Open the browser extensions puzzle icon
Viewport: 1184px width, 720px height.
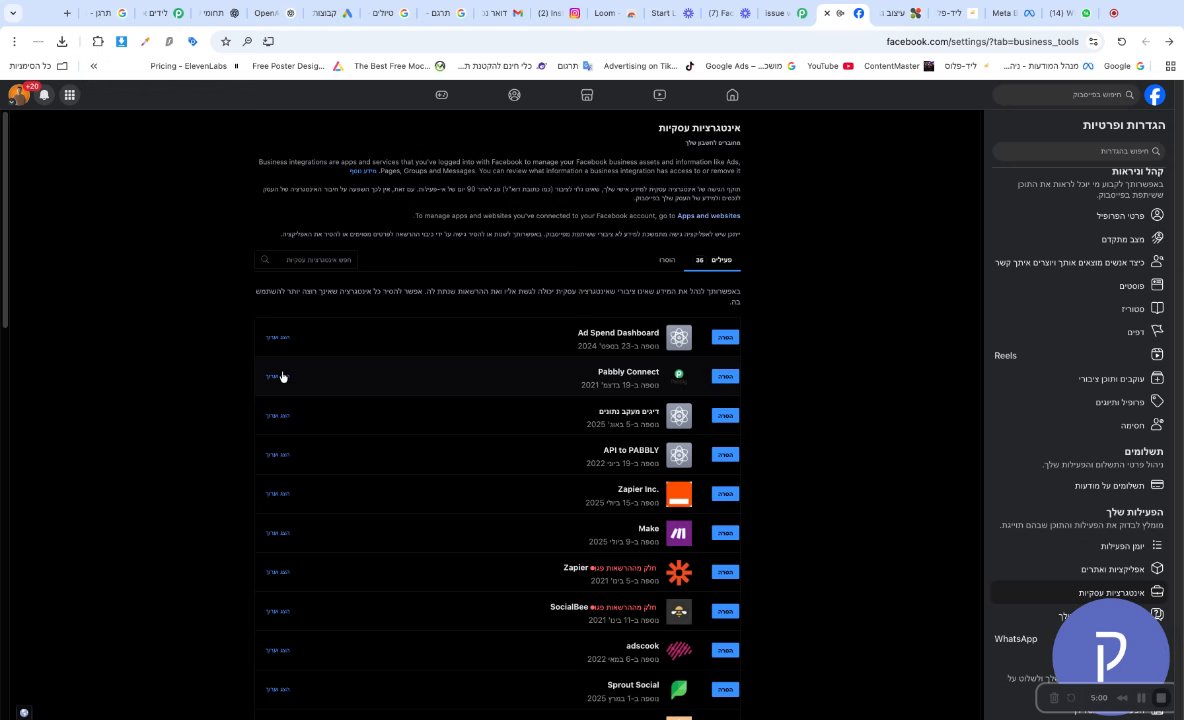(97, 42)
